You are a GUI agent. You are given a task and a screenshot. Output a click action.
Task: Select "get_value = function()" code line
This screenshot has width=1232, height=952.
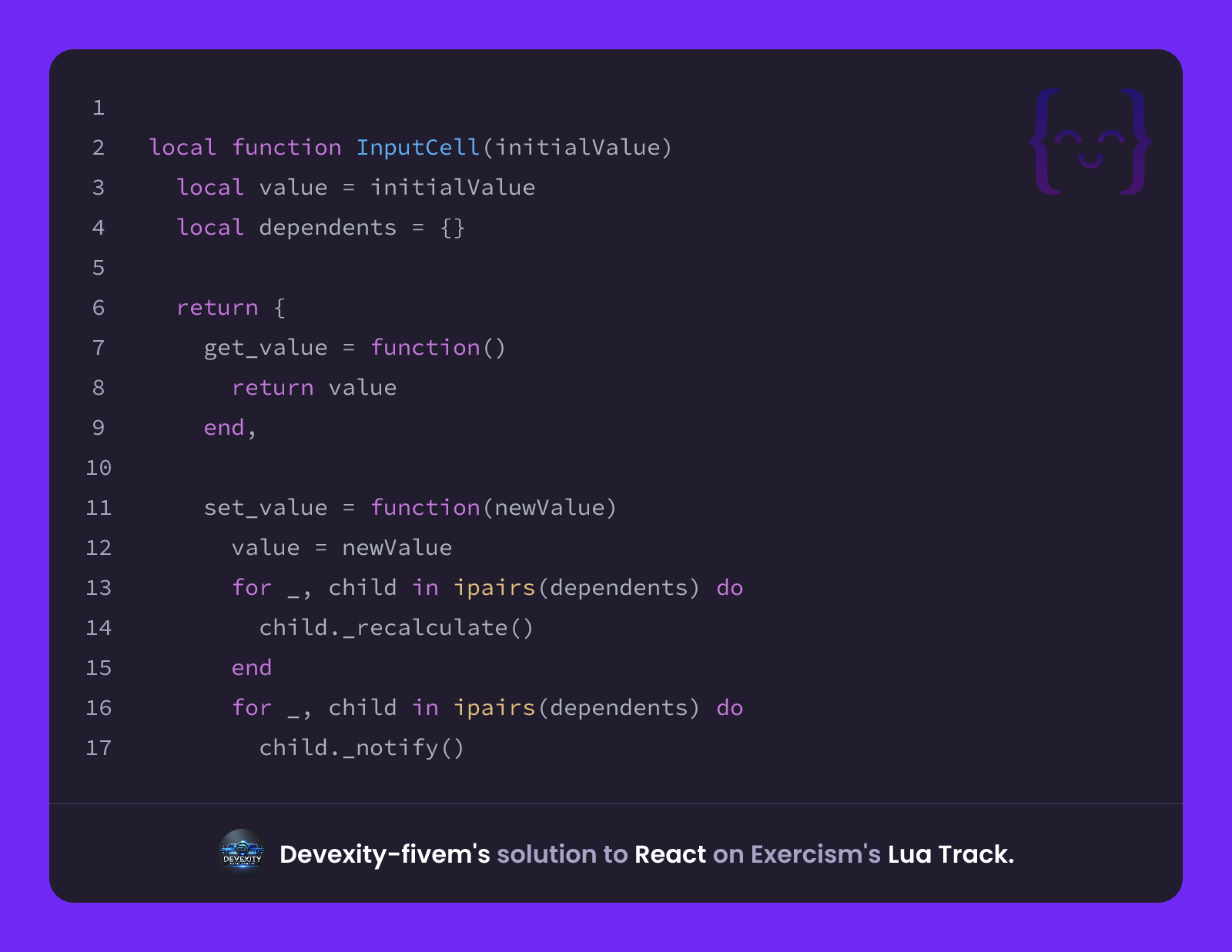tap(355, 348)
